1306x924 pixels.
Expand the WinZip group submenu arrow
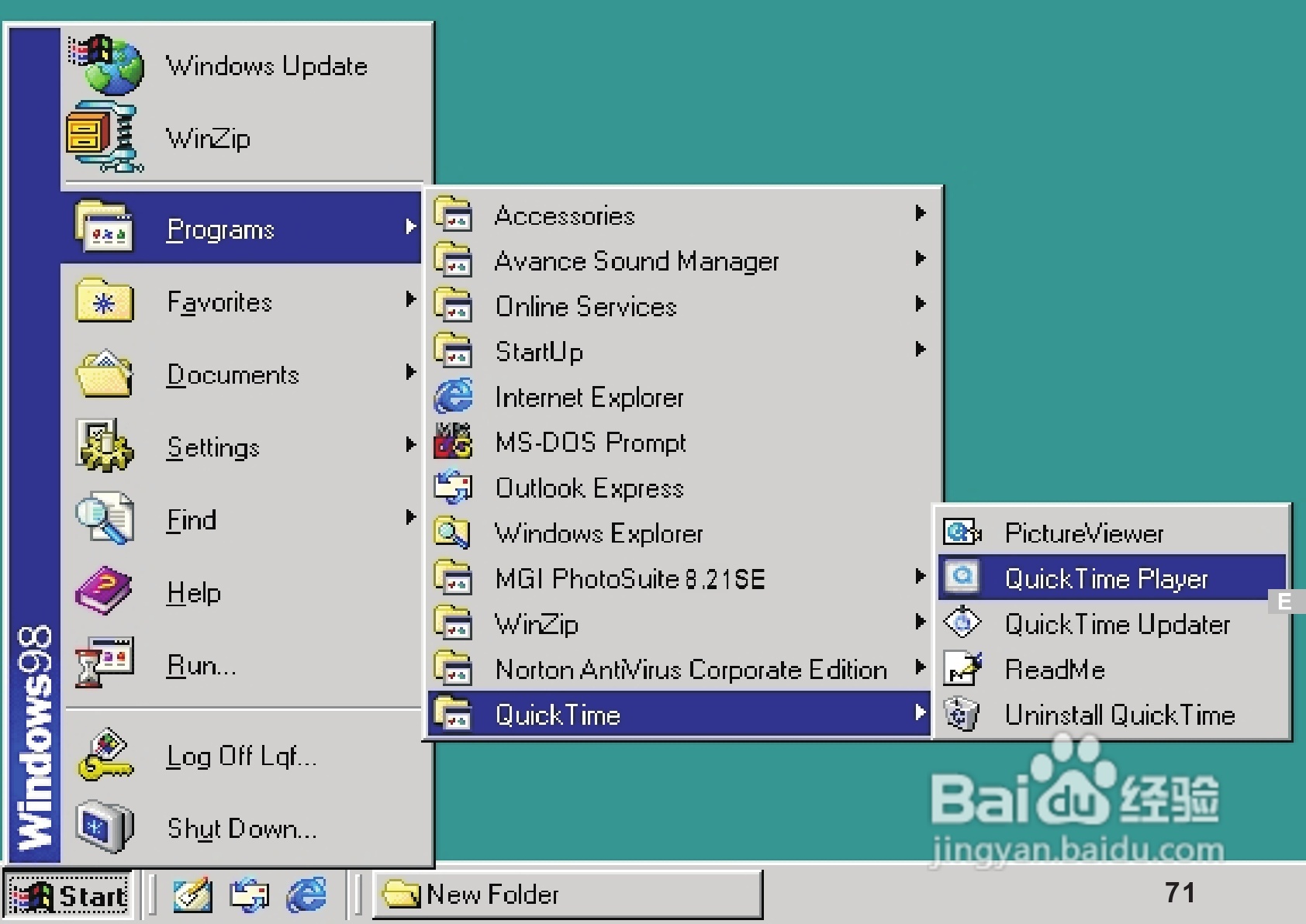[x=921, y=621]
